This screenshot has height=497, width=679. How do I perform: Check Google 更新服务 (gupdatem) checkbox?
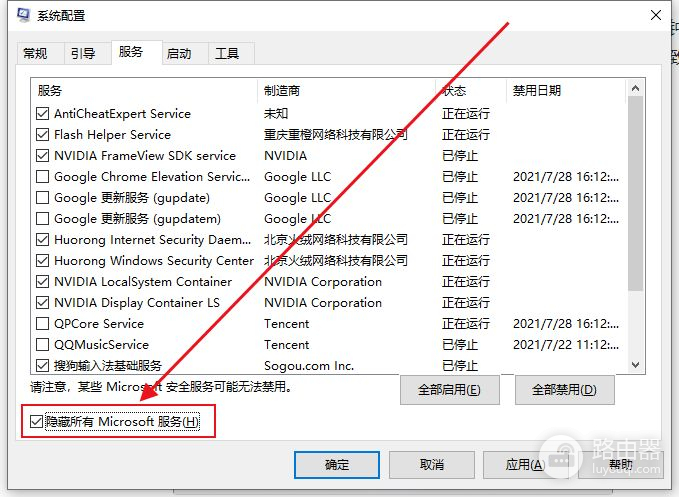tap(42, 219)
